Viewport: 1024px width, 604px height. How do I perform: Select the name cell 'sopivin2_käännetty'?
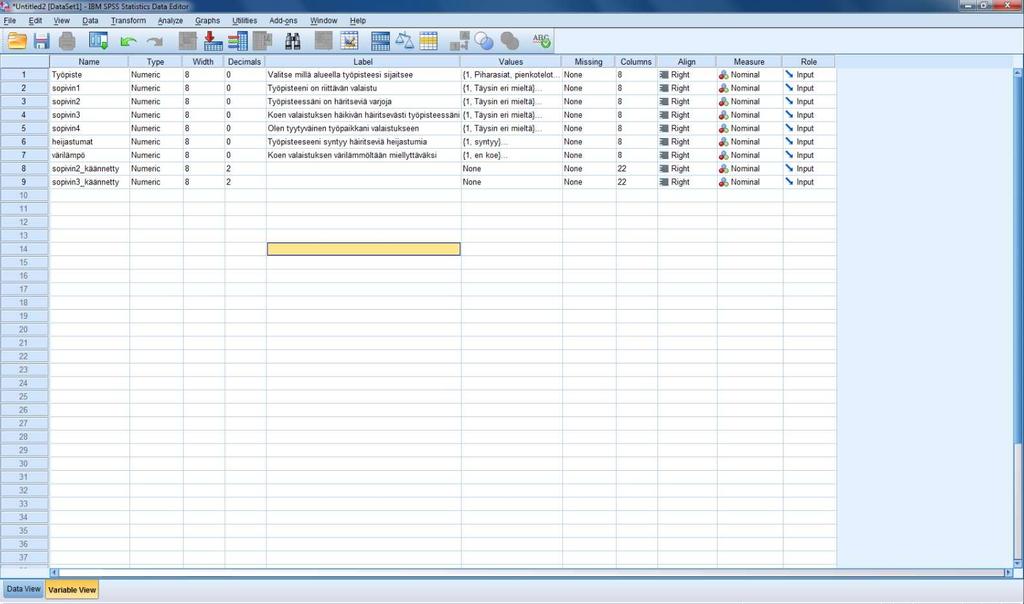click(x=89, y=168)
